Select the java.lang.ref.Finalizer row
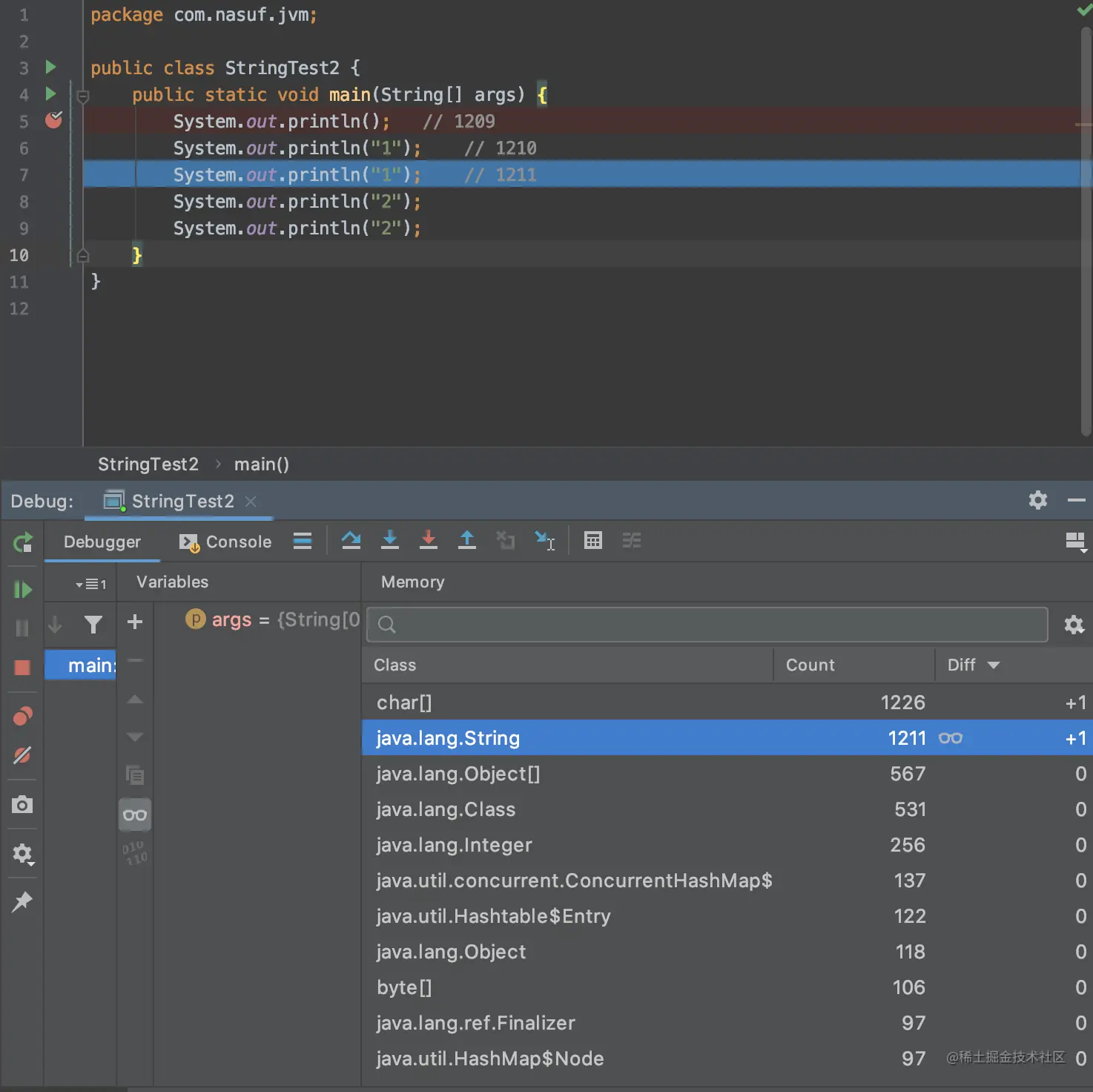This screenshot has height=1092, width=1093. coord(727,1023)
